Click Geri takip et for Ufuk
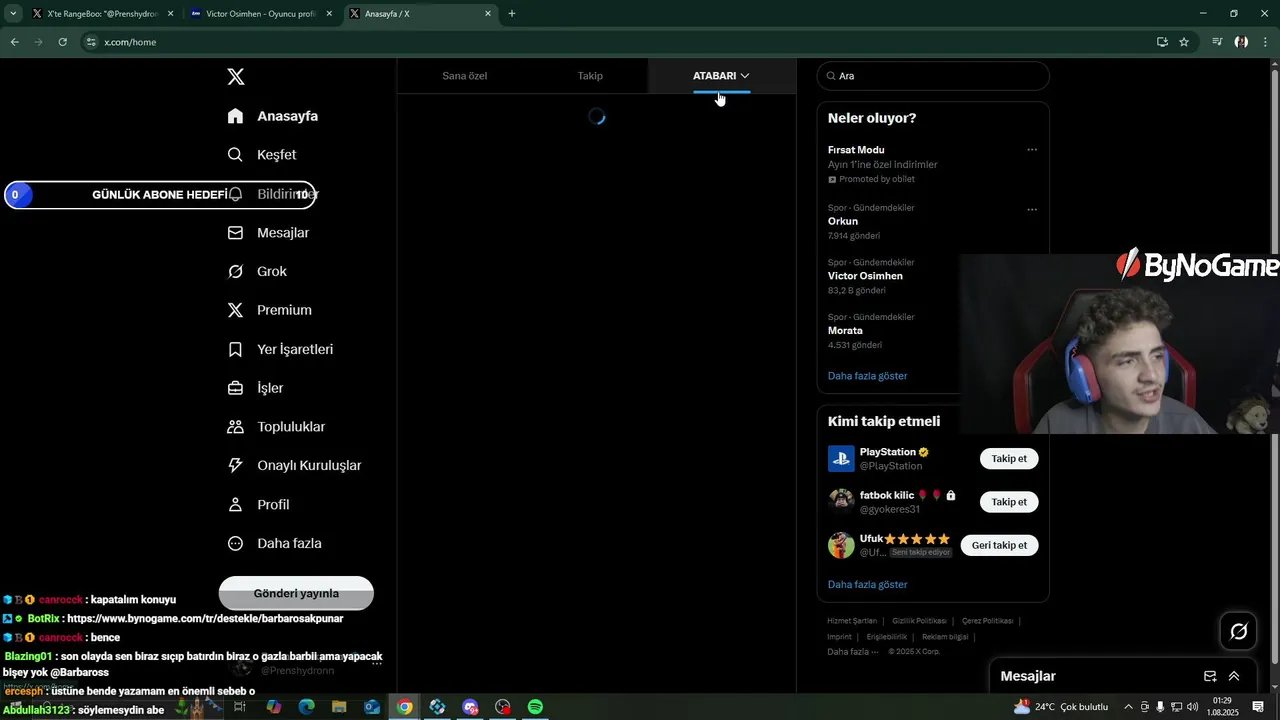 1000,545
